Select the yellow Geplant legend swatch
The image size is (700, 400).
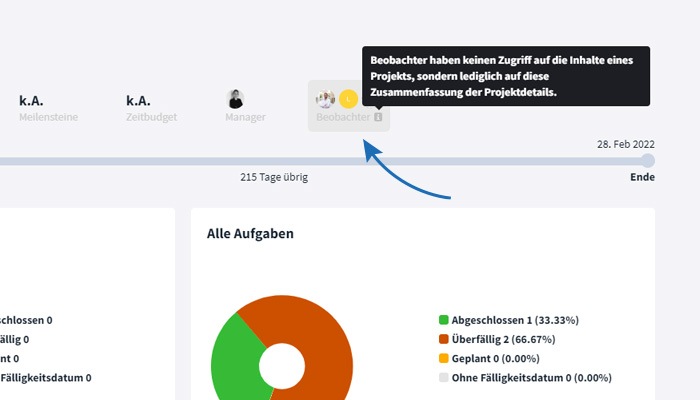point(443,358)
